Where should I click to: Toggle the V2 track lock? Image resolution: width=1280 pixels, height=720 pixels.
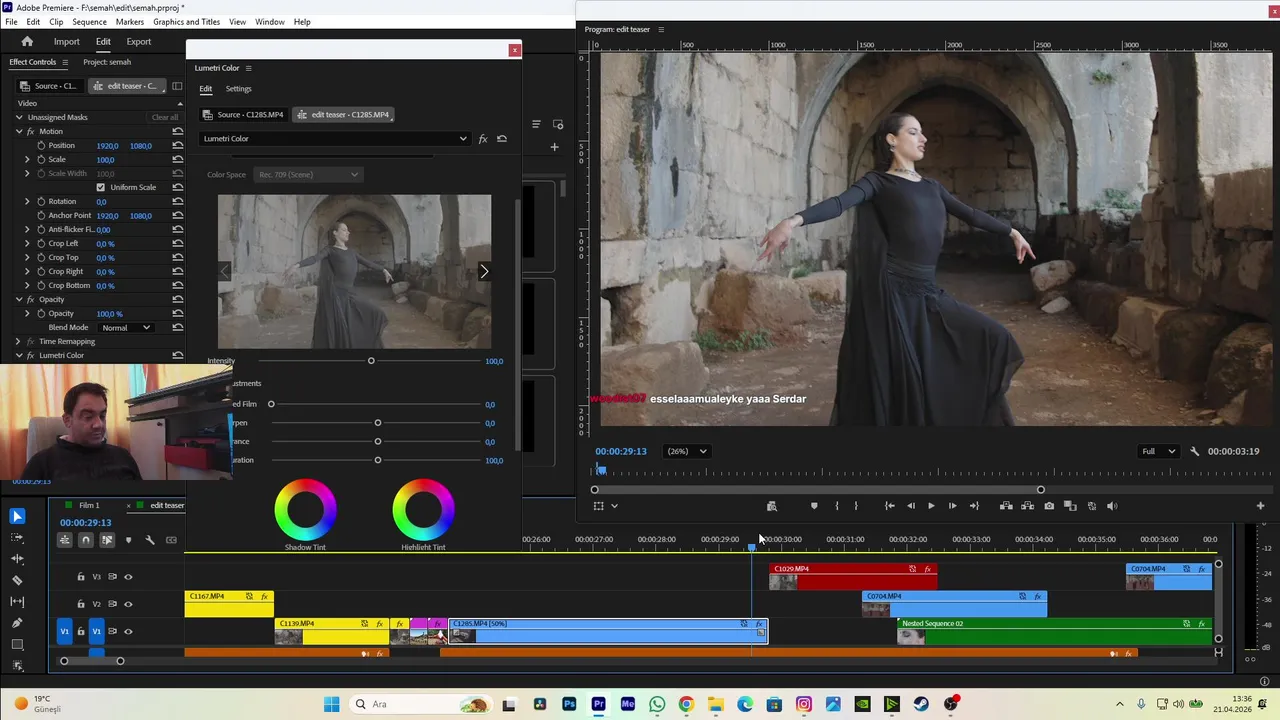tap(81, 604)
